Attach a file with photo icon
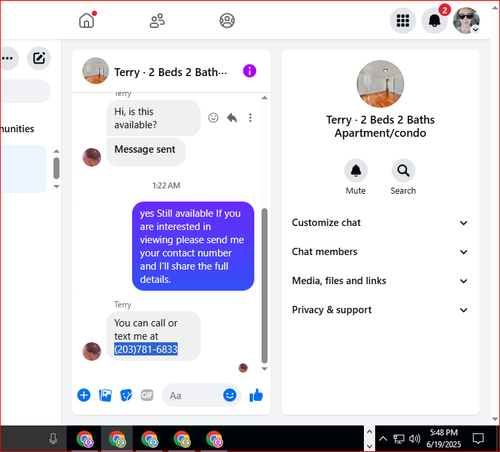 [105, 395]
